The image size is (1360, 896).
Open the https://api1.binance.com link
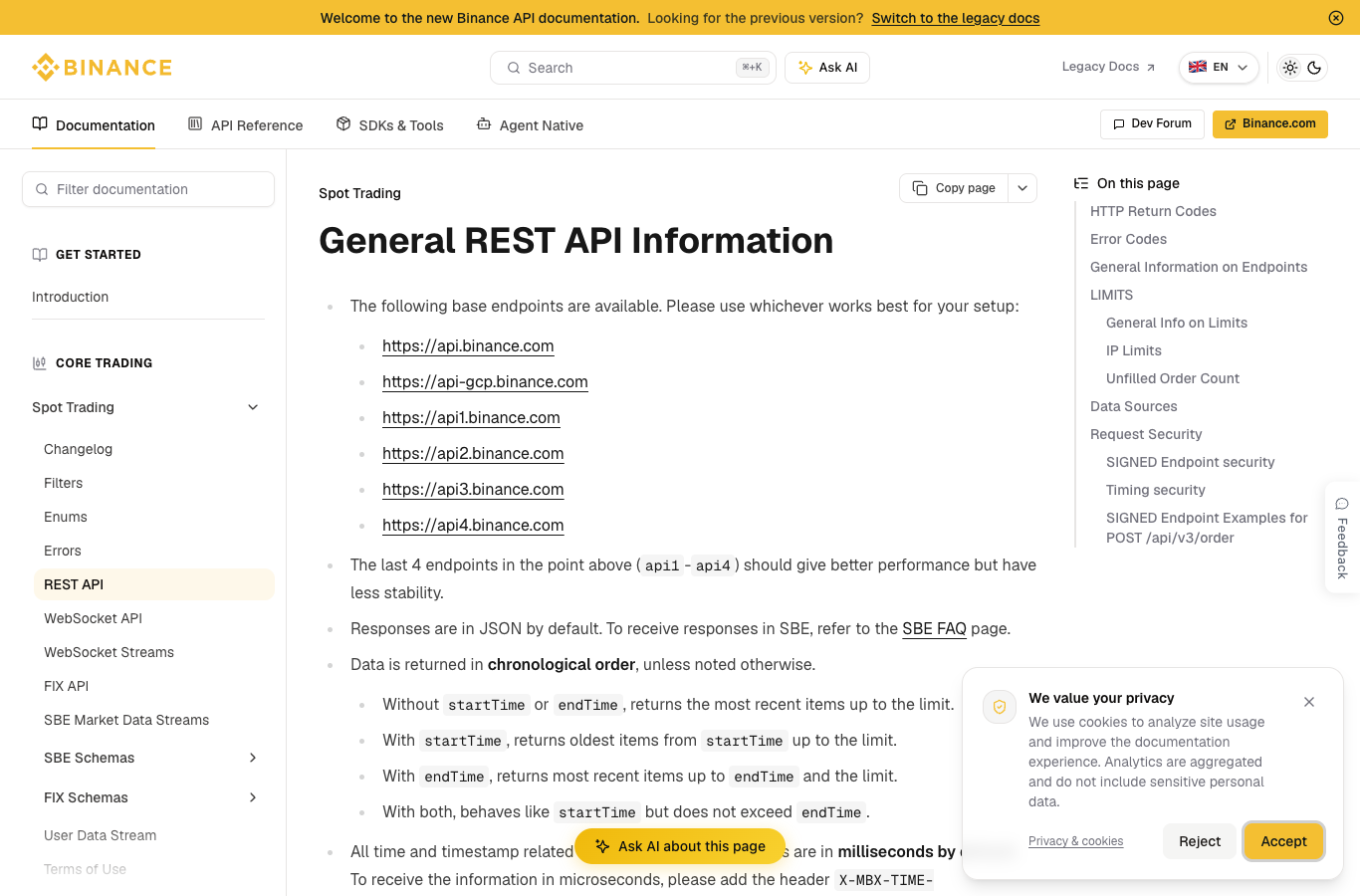[x=471, y=417]
